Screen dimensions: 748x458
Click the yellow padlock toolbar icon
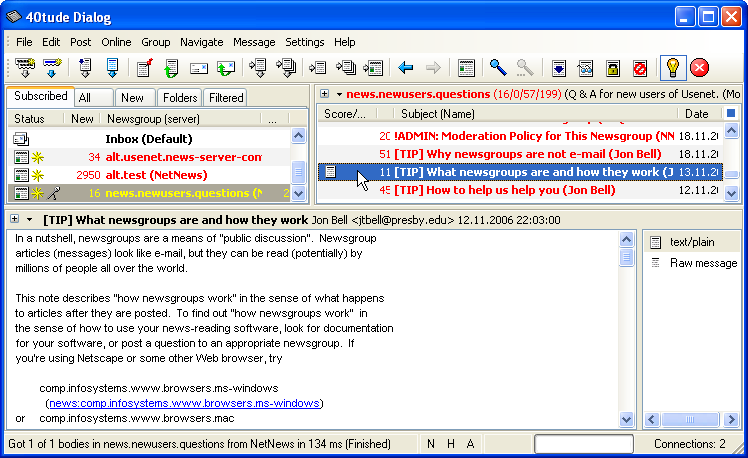[613, 68]
